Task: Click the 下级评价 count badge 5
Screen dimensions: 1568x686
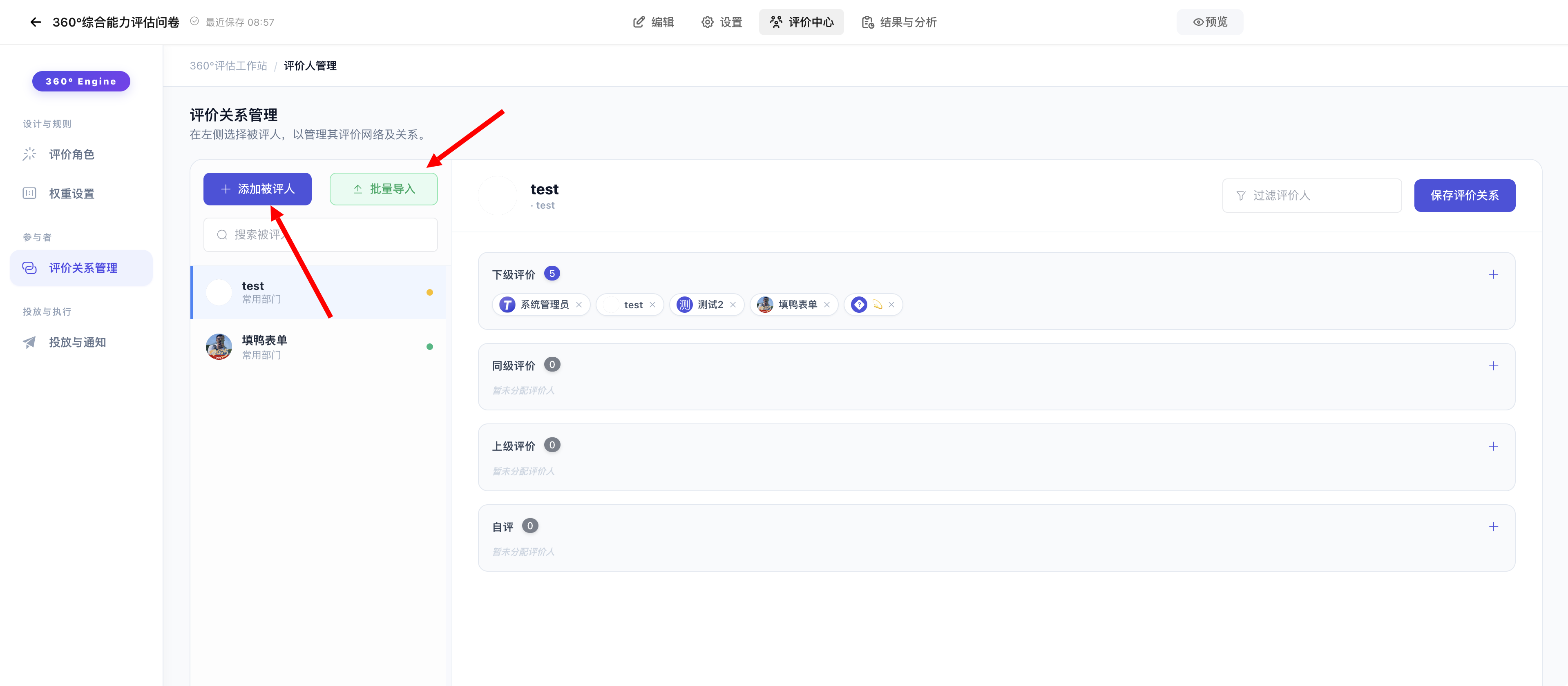Action: coord(552,274)
